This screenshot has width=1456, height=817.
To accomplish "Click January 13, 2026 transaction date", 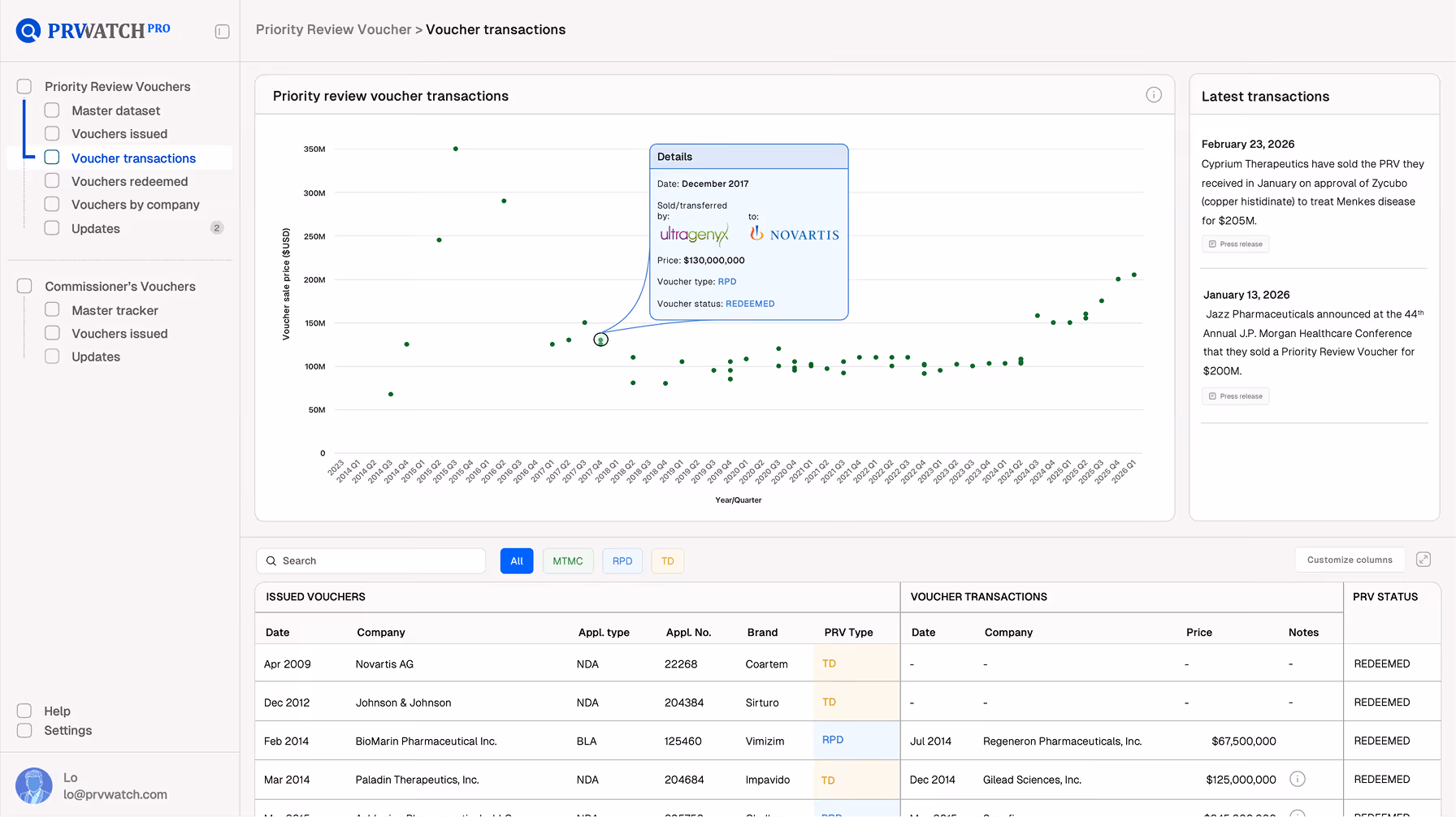I will tap(1246, 295).
